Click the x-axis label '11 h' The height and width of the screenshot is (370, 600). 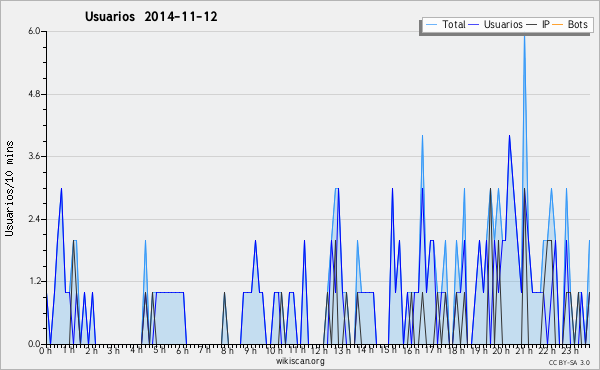(x=297, y=350)
